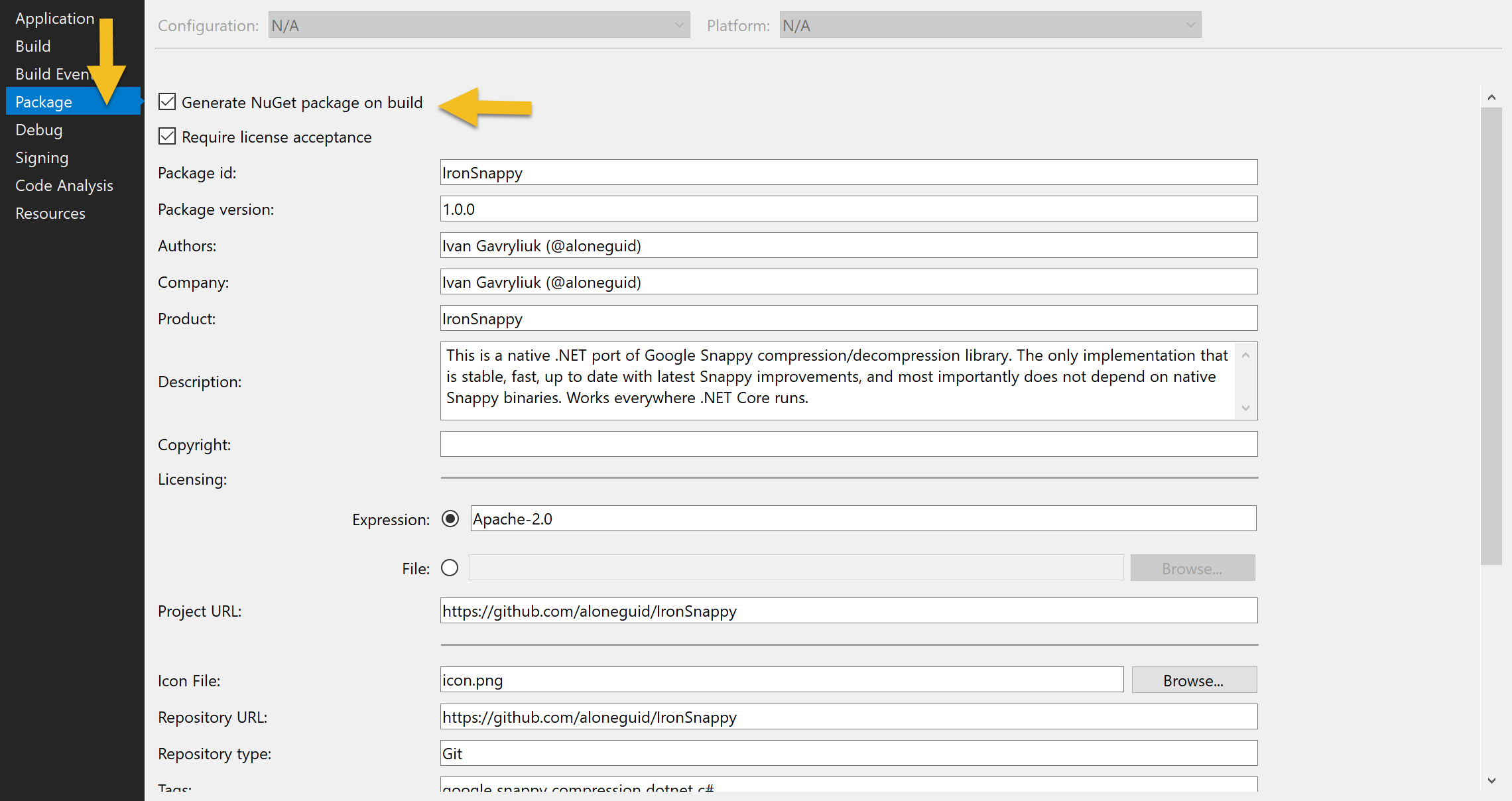Image resolution: width=1512 pixels, height=801 pixels.
Task: Go to the Debug tab
Action: click(x=39, y=130)
